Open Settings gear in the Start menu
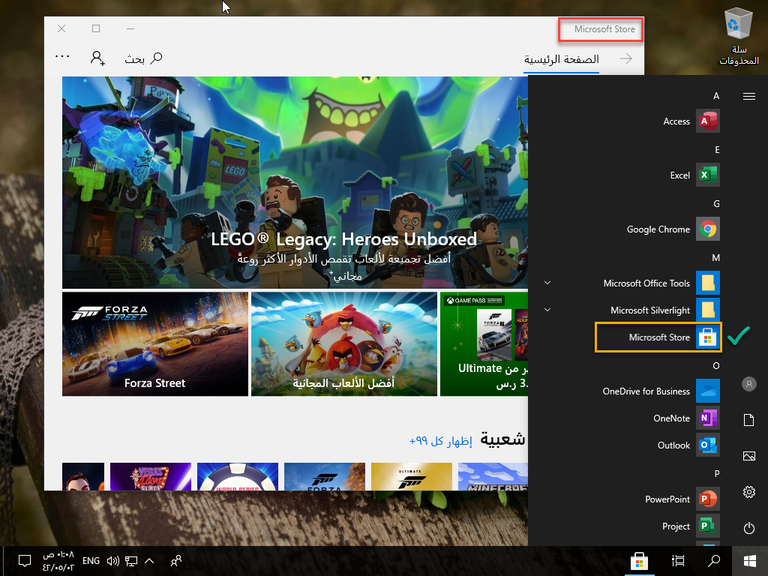This screenshot has height=576, width=768. coord(749,492)
